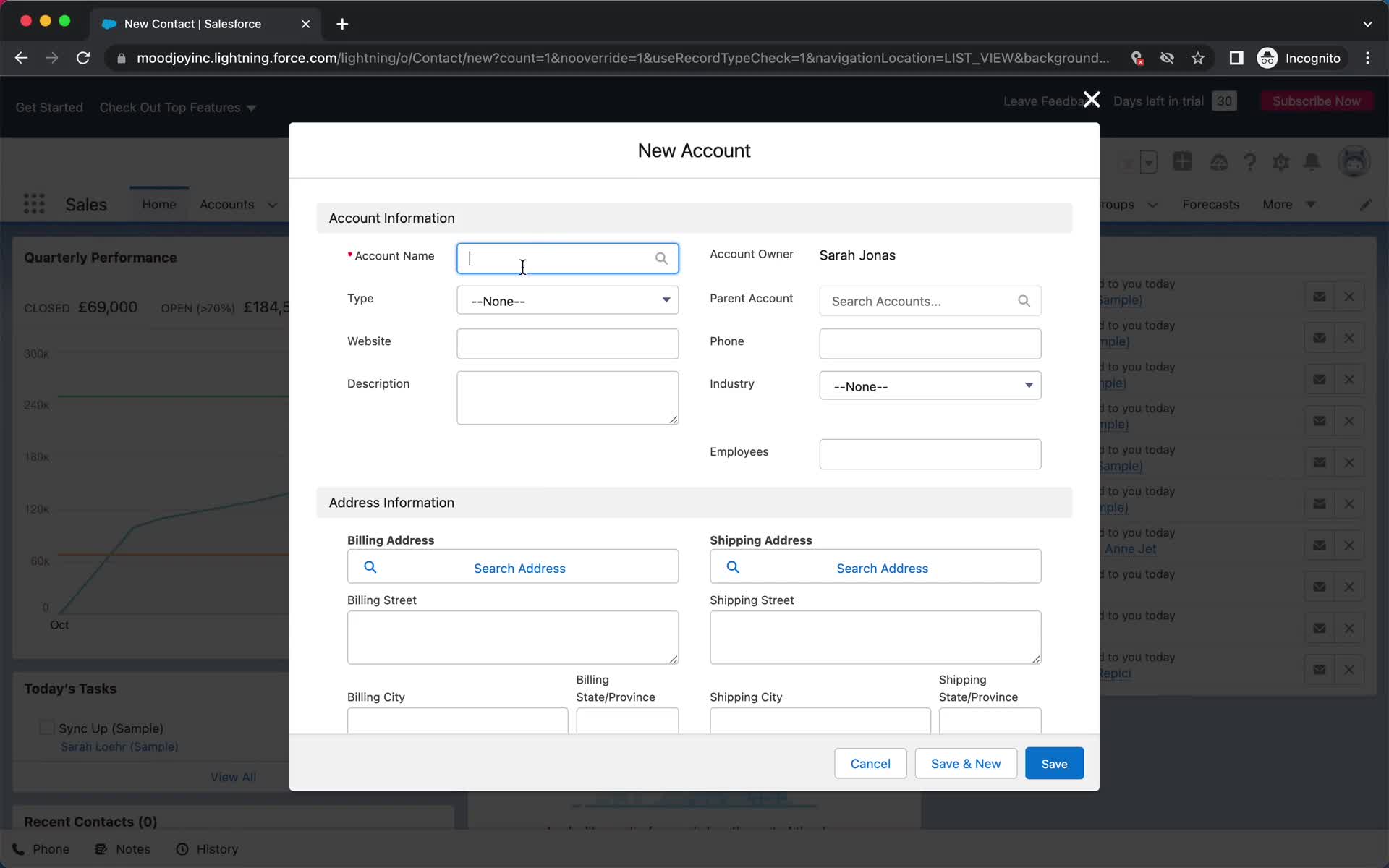This screenshot has height=868, width=1389.
Task: Click the email icon in the Repici row
Action: tap(1320, 670)
